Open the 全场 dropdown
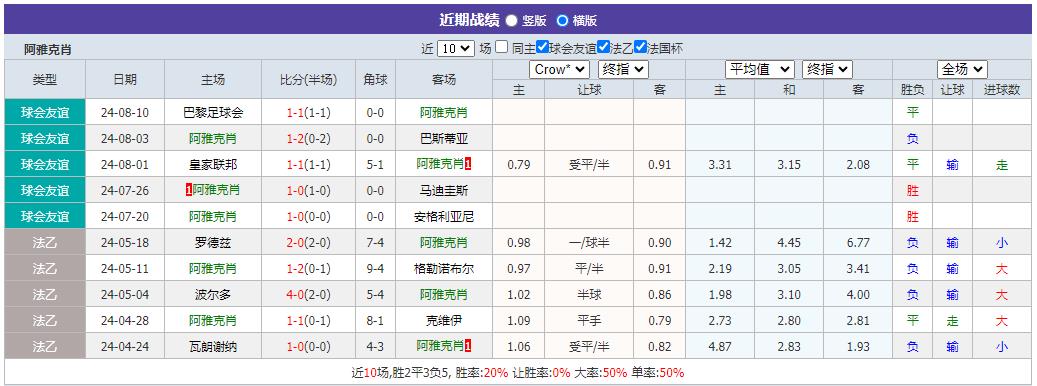 pos(962,69)
